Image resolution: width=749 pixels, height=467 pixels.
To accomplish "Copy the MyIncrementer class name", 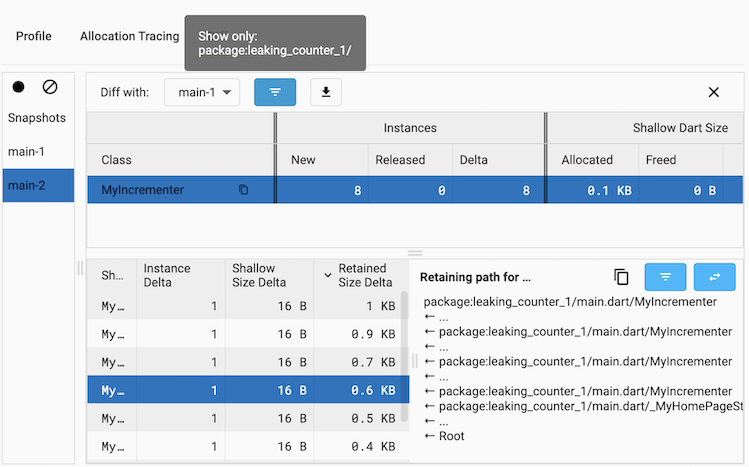I will coord(243,190).
